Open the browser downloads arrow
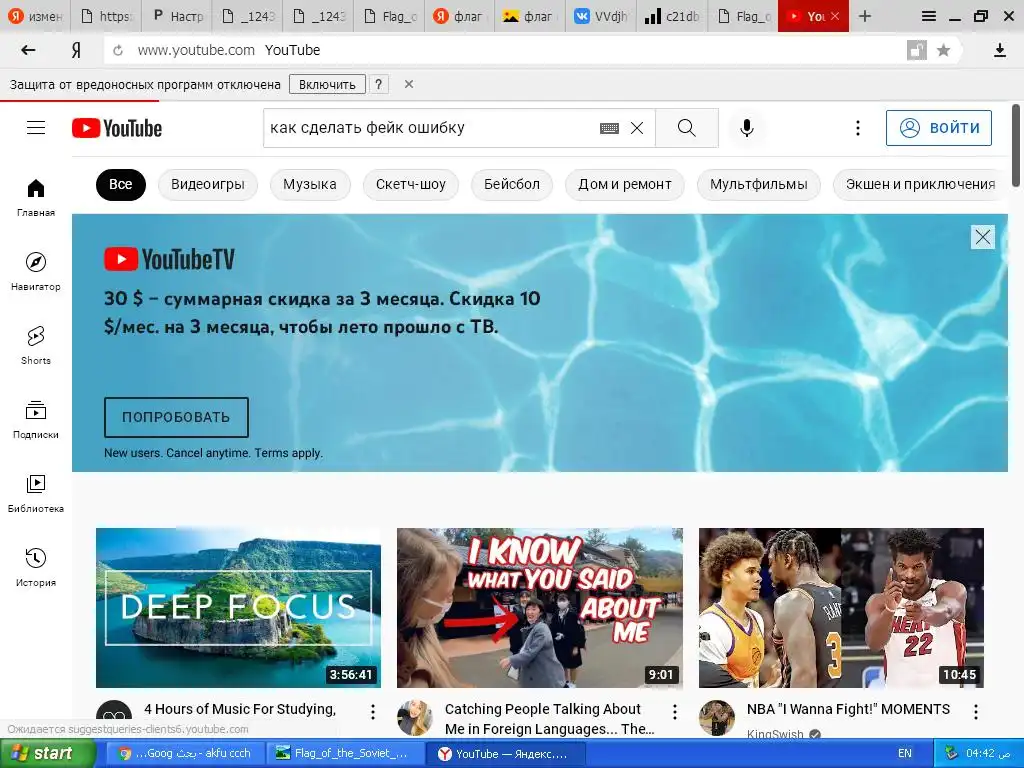1024x768 pixels. 1000,50
